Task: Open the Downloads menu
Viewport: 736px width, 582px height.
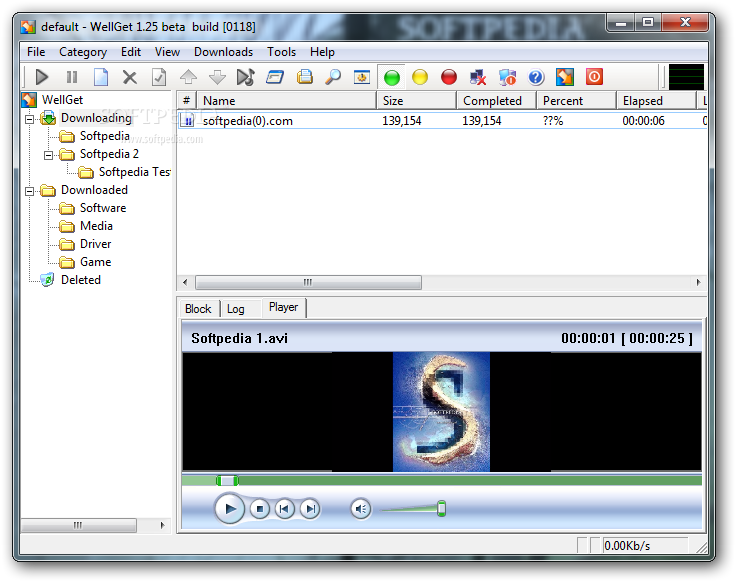Action: [223, 52]
